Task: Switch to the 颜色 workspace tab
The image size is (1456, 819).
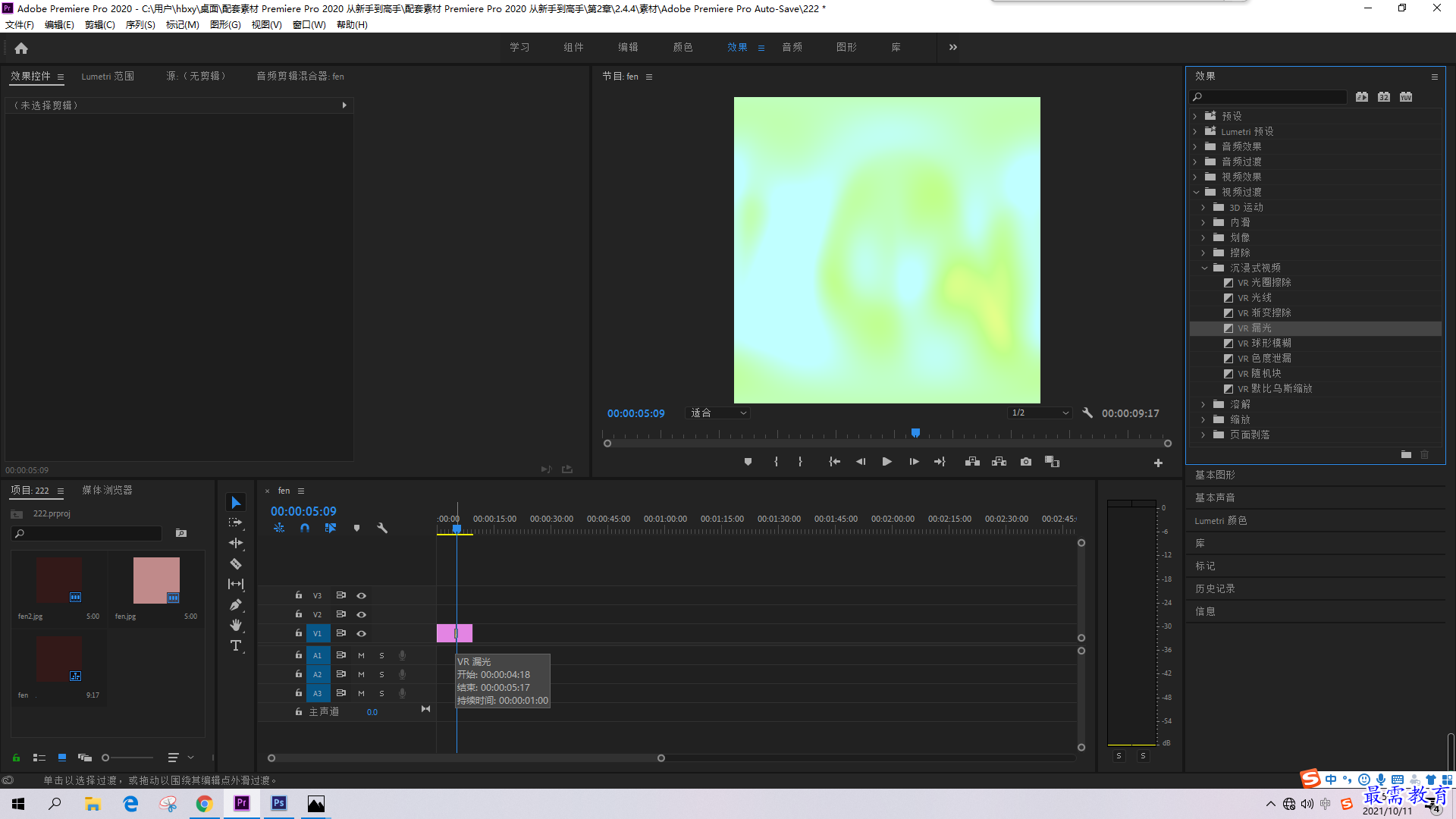Action: coord(682,47)
